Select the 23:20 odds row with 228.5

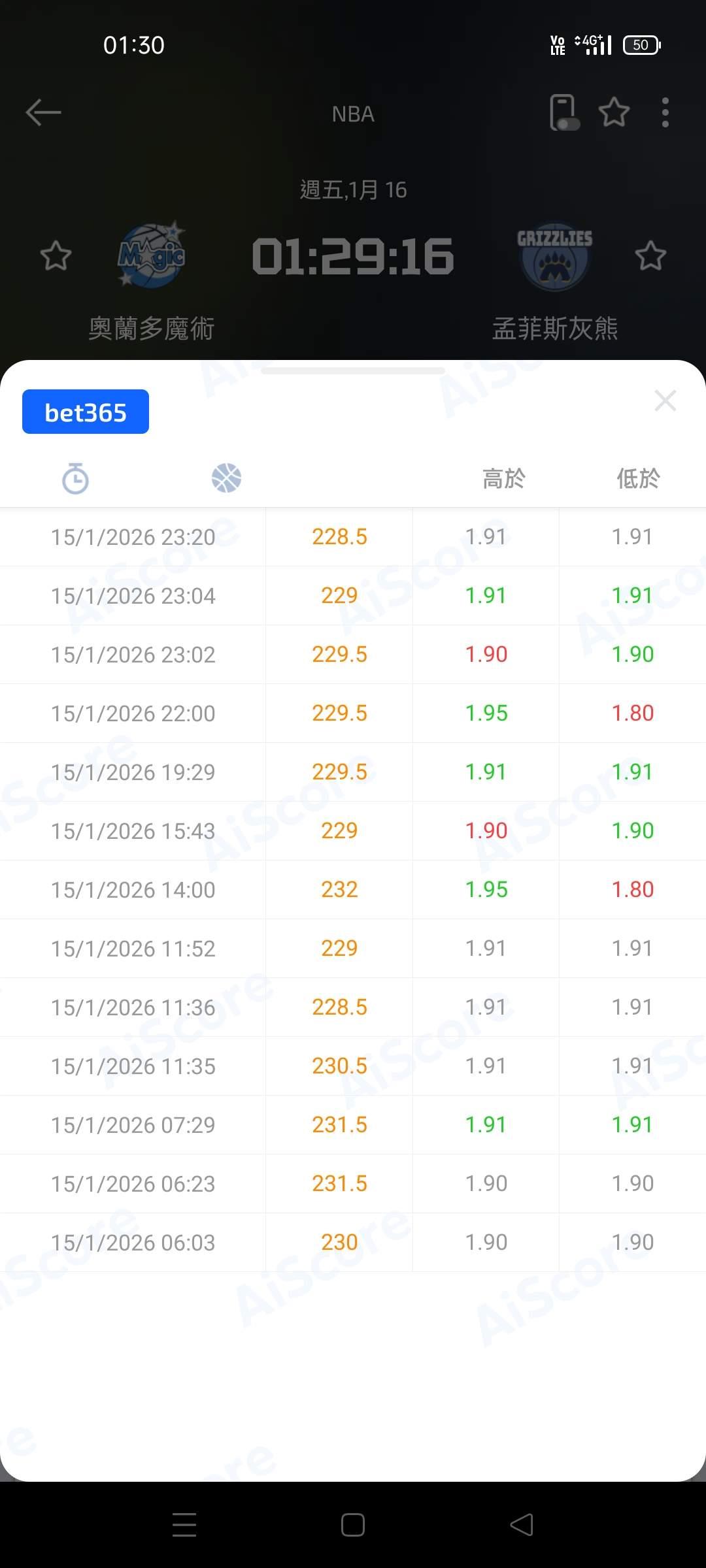[339, 537]
